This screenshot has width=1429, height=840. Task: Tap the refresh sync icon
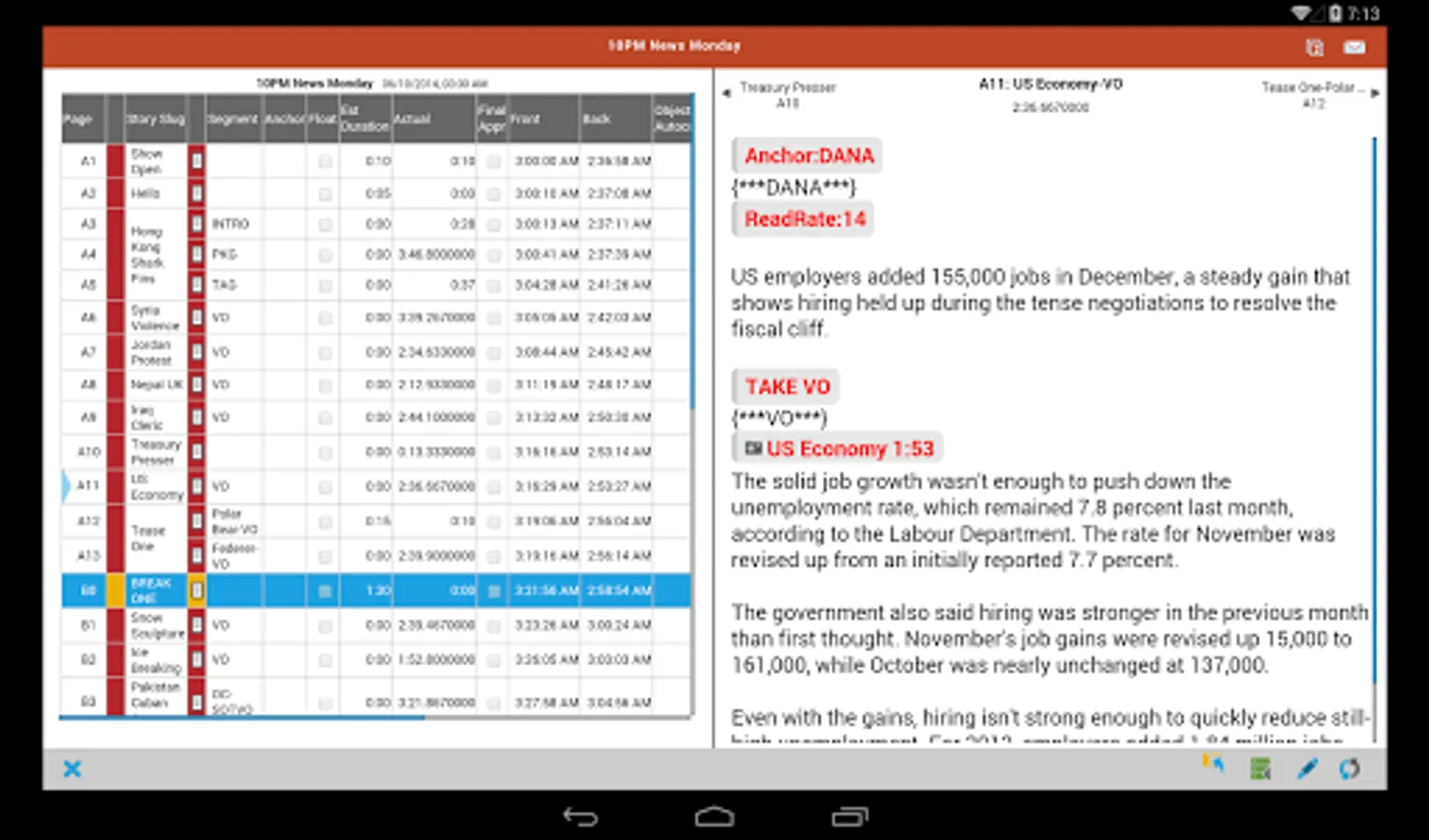pos(1350,768)
